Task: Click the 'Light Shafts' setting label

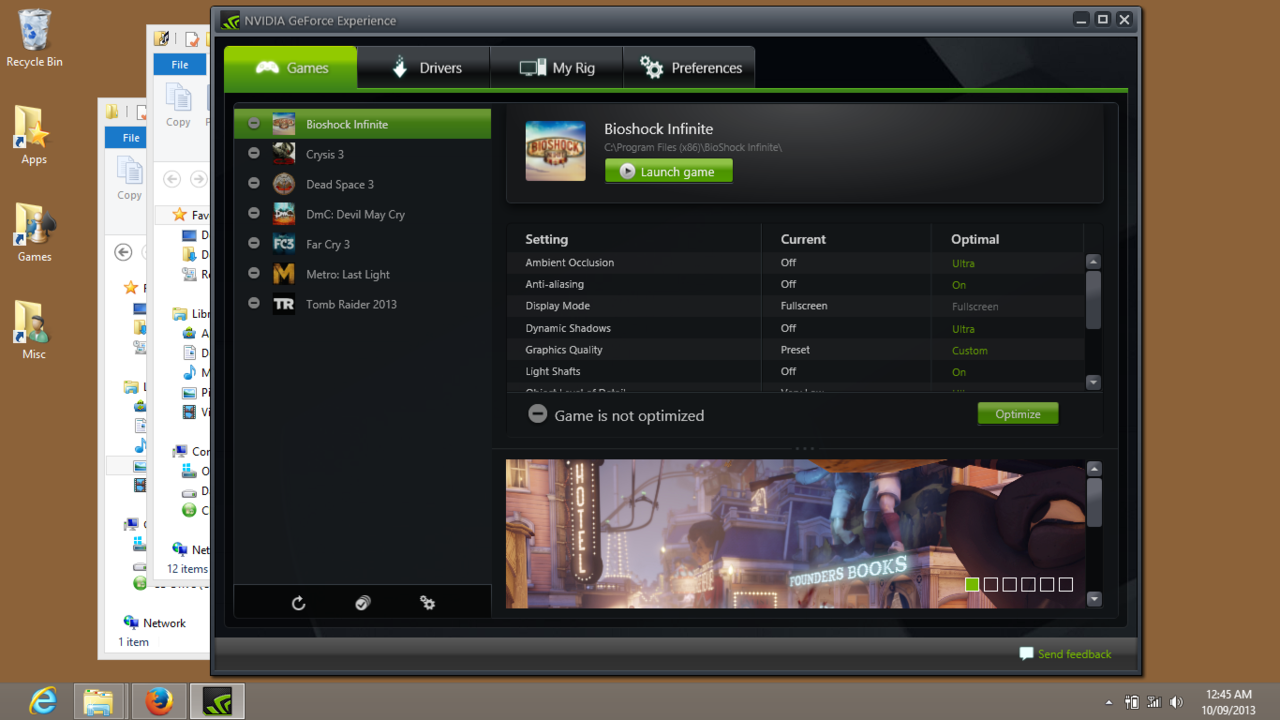Action: [553, 371]
